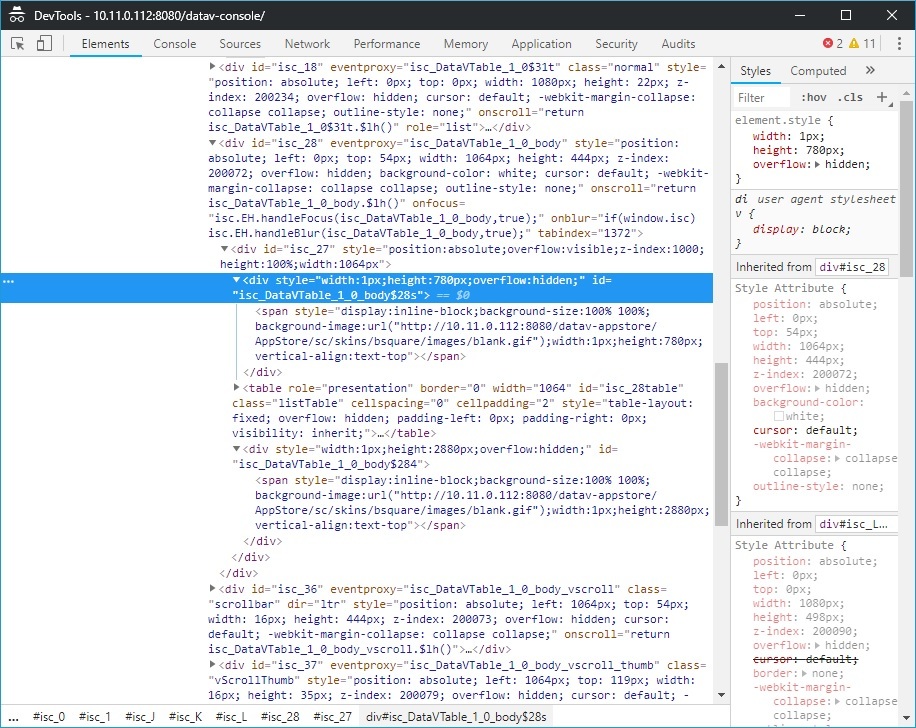This screenshot has height=728, width=916.
Task: Switch to the Computed styles tab
Action: [818, 71]
